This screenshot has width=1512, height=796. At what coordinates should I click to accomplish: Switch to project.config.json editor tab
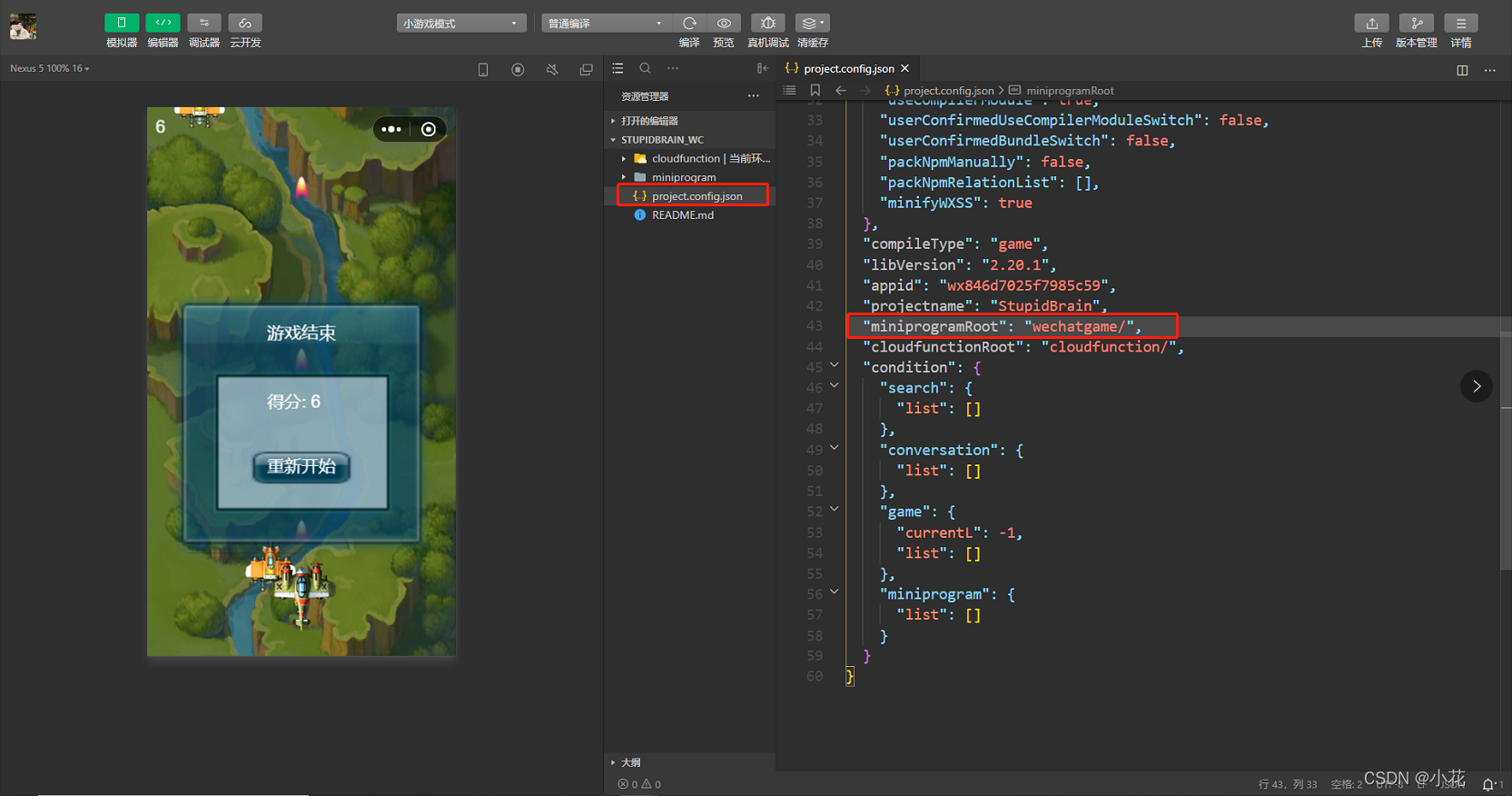click(849, 68)
